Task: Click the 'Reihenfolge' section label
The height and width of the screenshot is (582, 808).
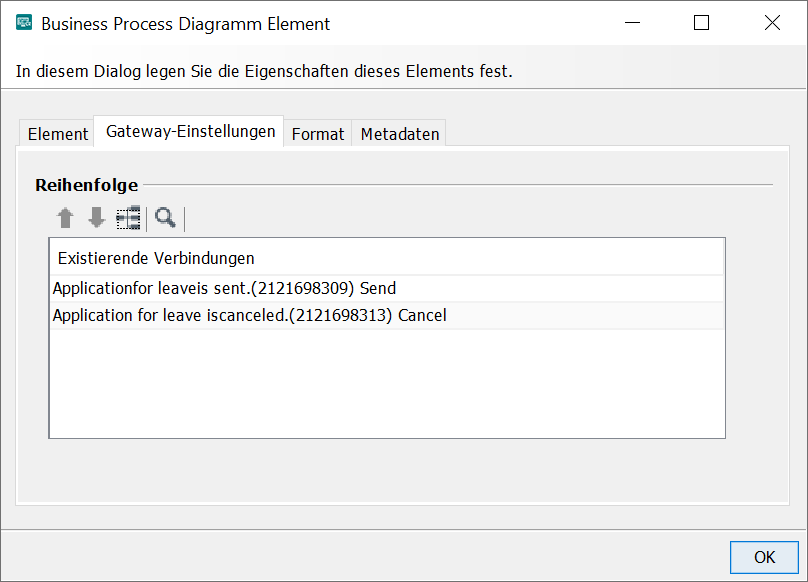Action: [87, 185]
